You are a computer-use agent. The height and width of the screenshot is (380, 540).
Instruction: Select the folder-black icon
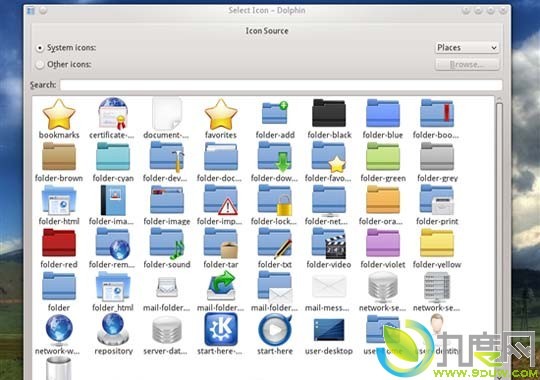point(329,113)
